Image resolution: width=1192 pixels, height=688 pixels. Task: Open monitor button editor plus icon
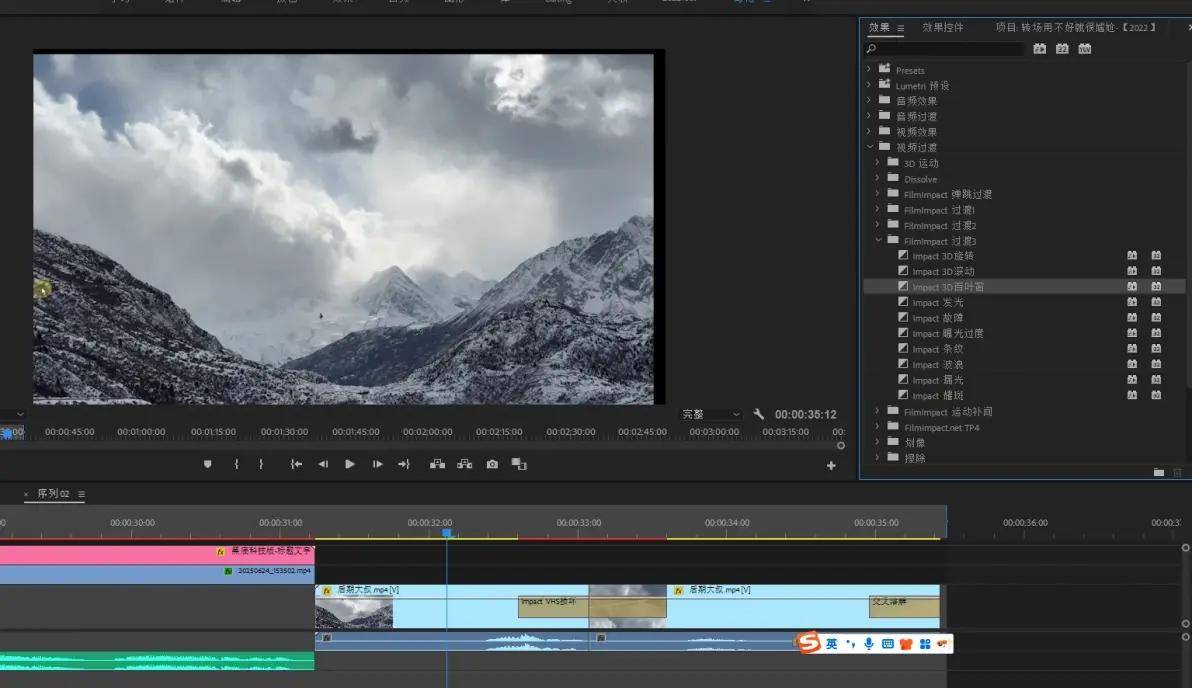(831, 465)
